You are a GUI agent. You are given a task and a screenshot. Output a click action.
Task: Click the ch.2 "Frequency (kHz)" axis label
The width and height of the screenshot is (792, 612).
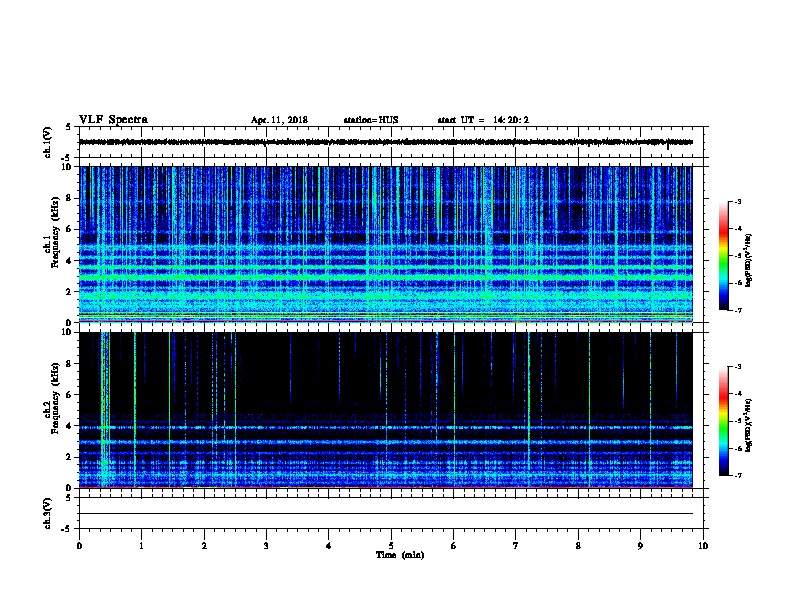[55, 398]
